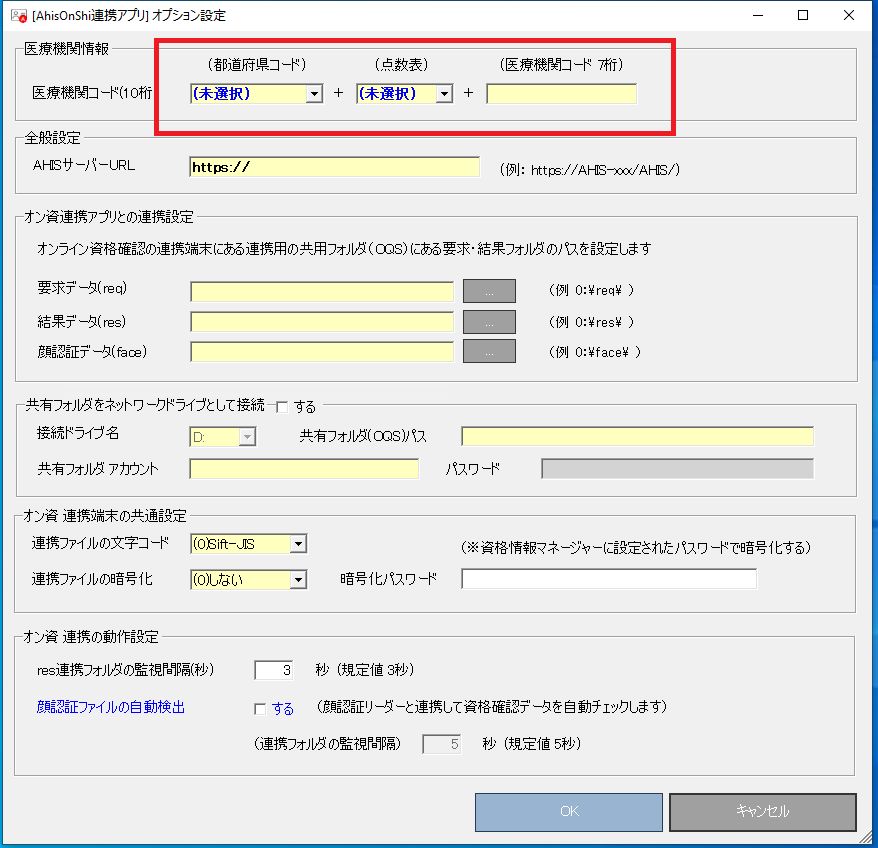Enable 顔認証ファイルの自動検出 checkbox
The height and width of the screenshot is (848, 878).
[260, 709]
